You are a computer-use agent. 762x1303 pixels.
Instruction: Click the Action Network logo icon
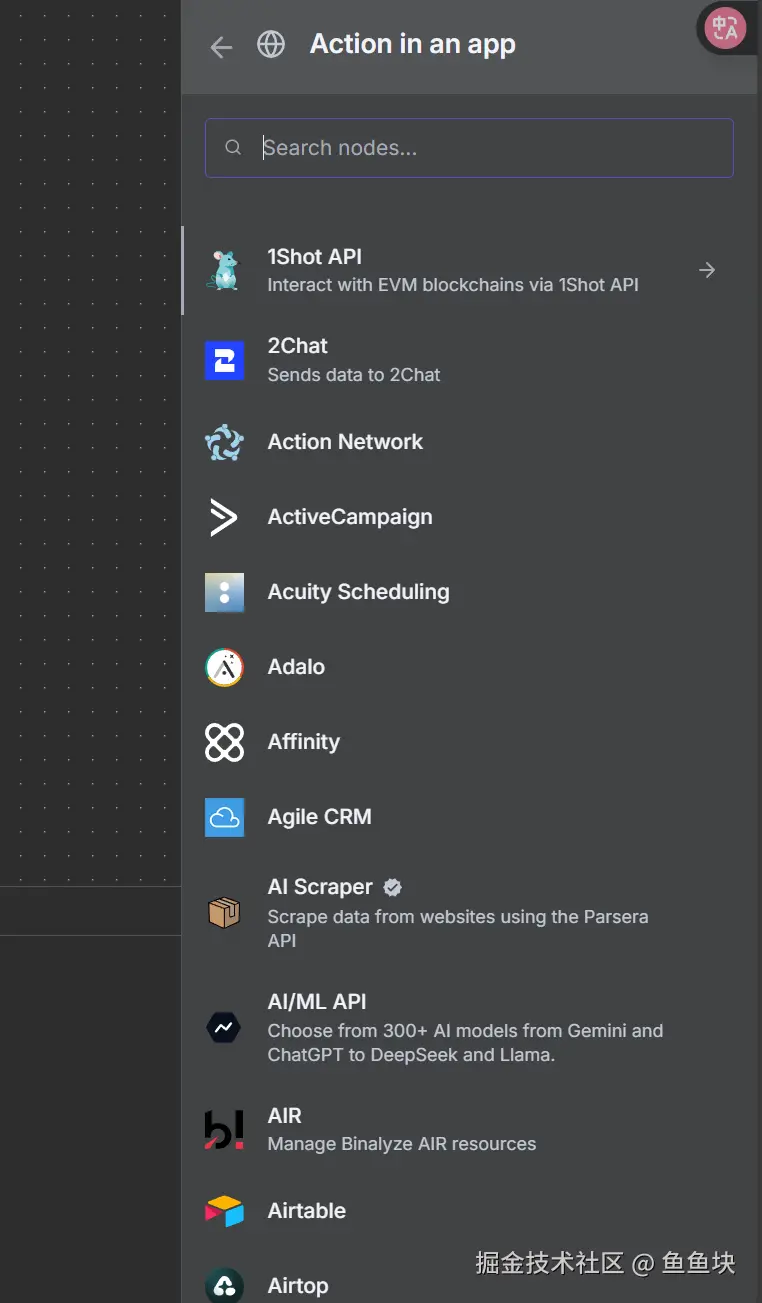click(224, 442)
